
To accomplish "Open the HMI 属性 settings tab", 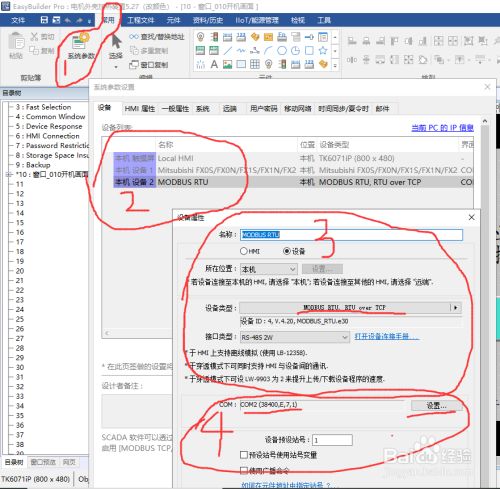I will coord(140,109).
